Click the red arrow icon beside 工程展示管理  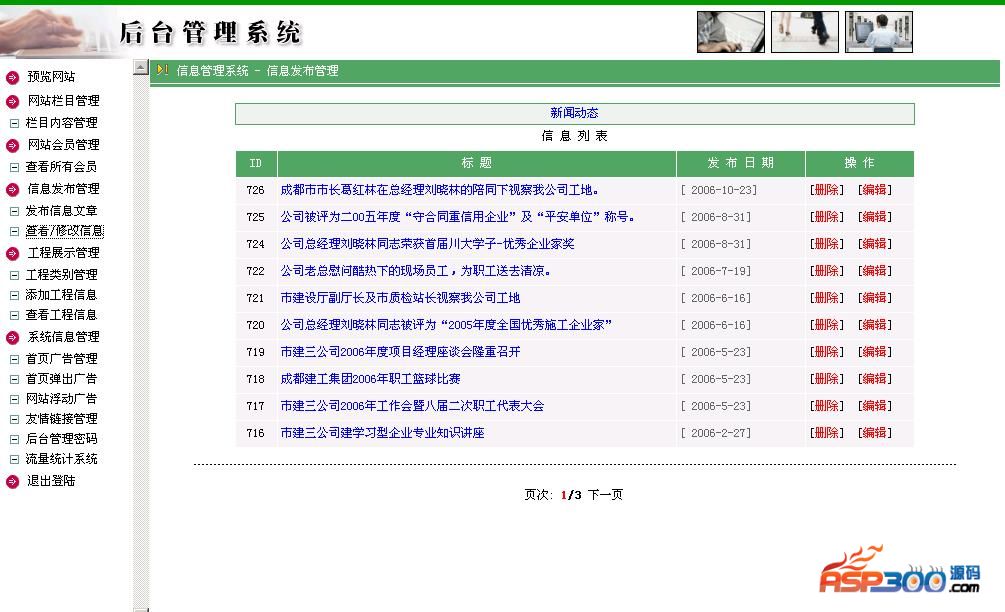tap(12, 254)
